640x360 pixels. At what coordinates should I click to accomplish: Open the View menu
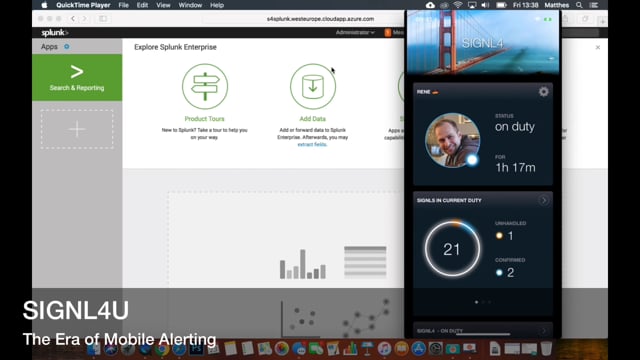click(x=163, y=5)
